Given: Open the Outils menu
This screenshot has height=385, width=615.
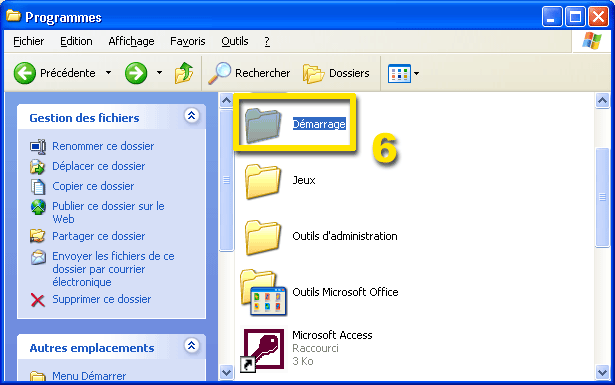Looking at the screenshot, I should pyautogui.click(x=235, y=41).
